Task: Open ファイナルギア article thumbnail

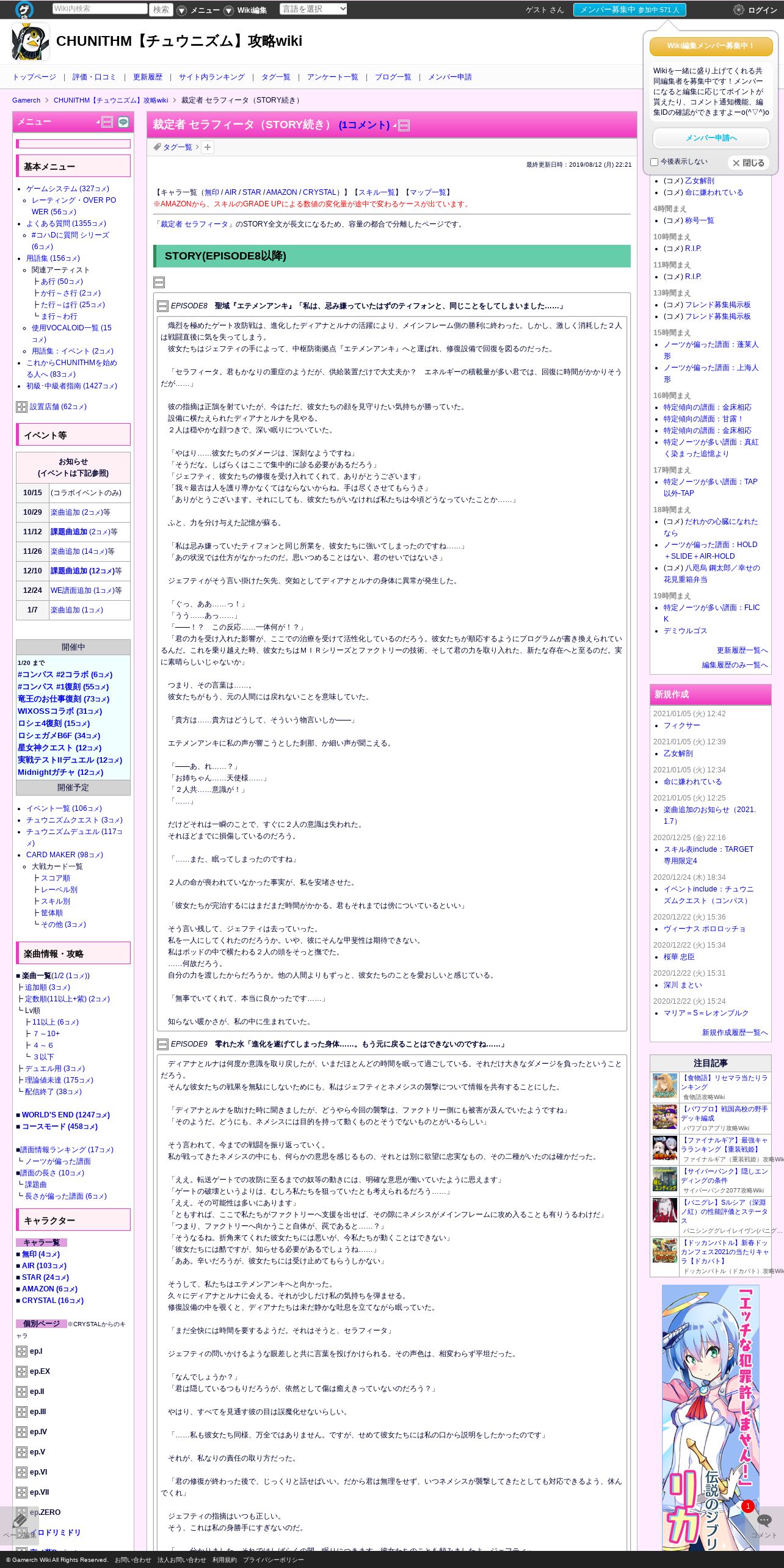Action: [664, 1149]
